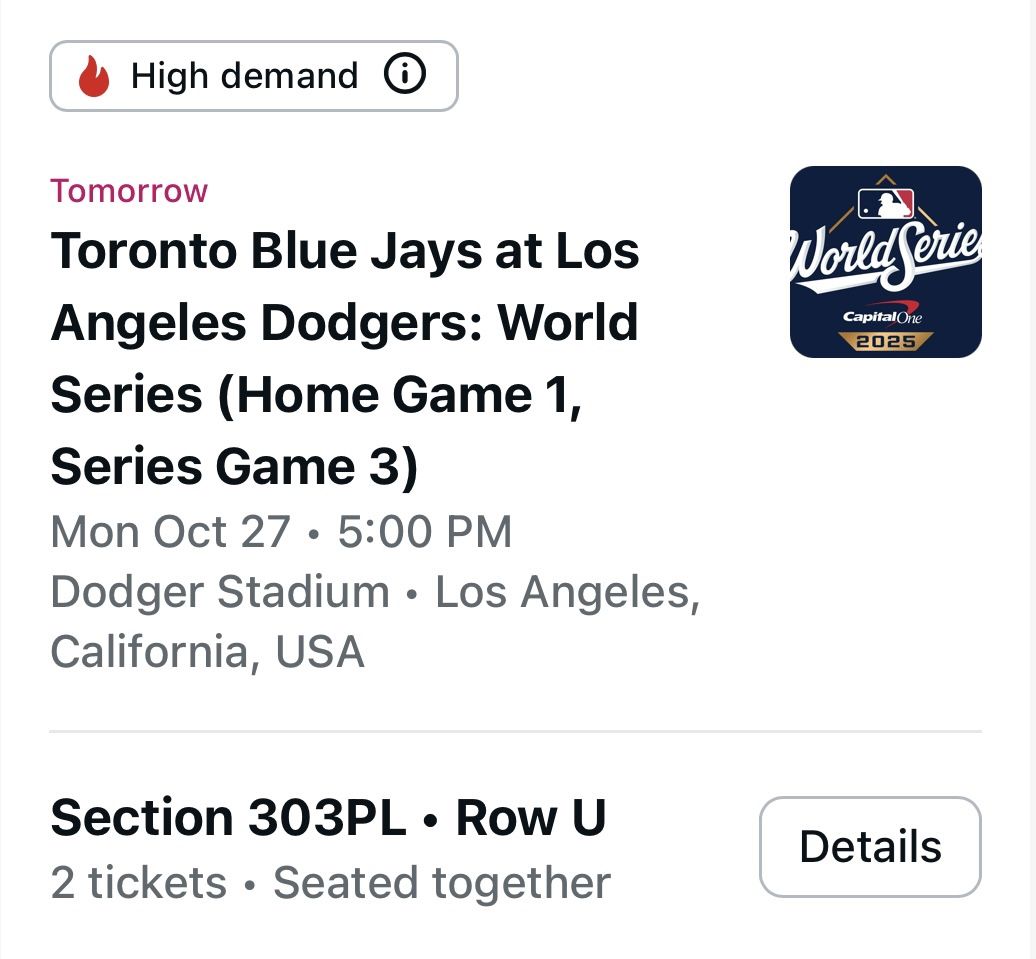Open the info icon next to High demand
The height and width of the screenshot is (959, 1036).
point(406,74)
